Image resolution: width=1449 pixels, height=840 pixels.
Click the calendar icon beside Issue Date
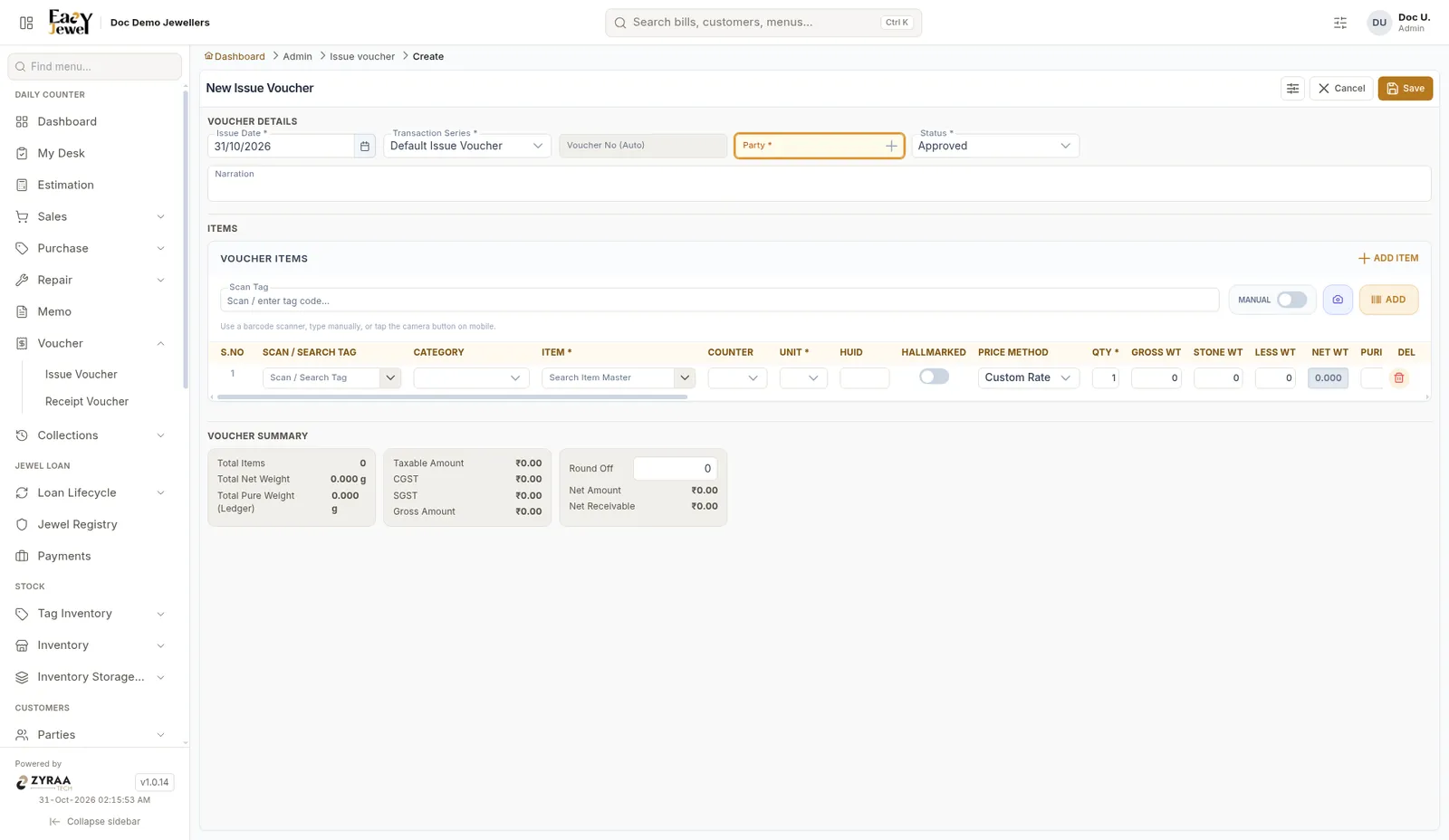[x=365, y=146]
